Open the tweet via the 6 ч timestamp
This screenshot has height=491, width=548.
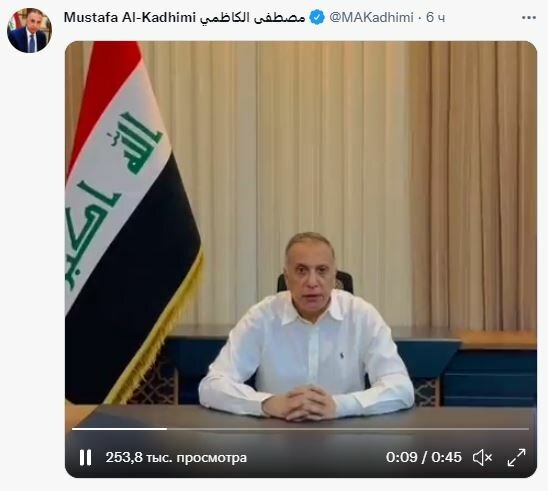tap(435, 17)
